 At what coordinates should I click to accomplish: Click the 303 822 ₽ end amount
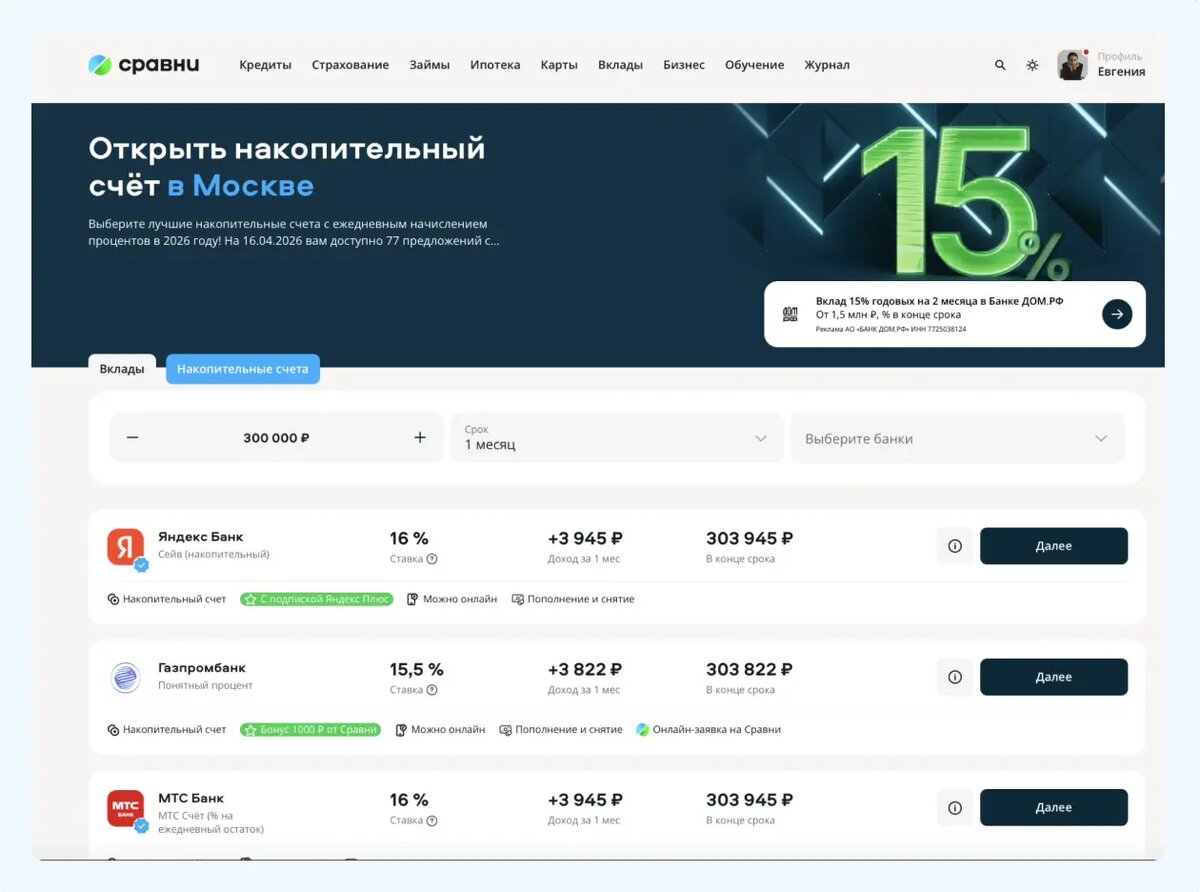pyautogui.click(x=750, y=669)
